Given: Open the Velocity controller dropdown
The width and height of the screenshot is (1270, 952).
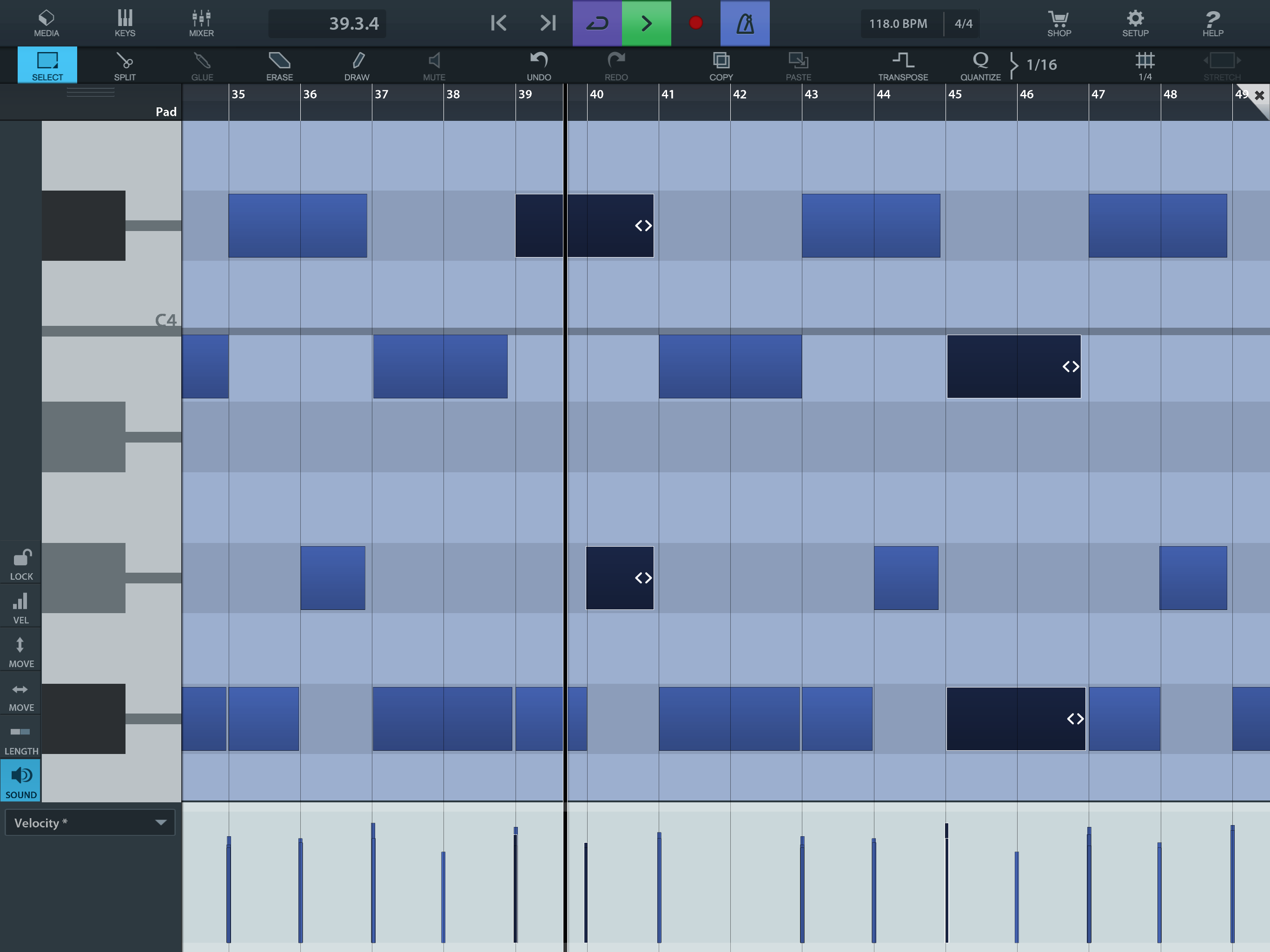Looking at the screenshot, I should tap(90, 823).
